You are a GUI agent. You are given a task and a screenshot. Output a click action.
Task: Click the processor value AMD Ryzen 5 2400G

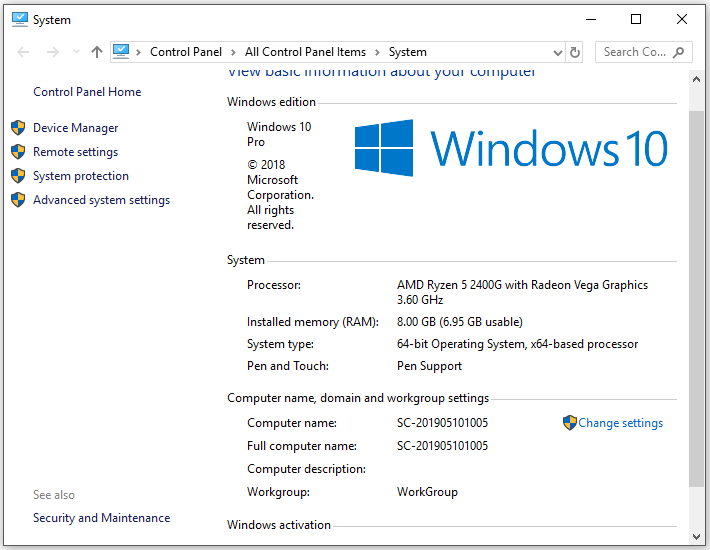pyautogui.click(x=522, y=292)
